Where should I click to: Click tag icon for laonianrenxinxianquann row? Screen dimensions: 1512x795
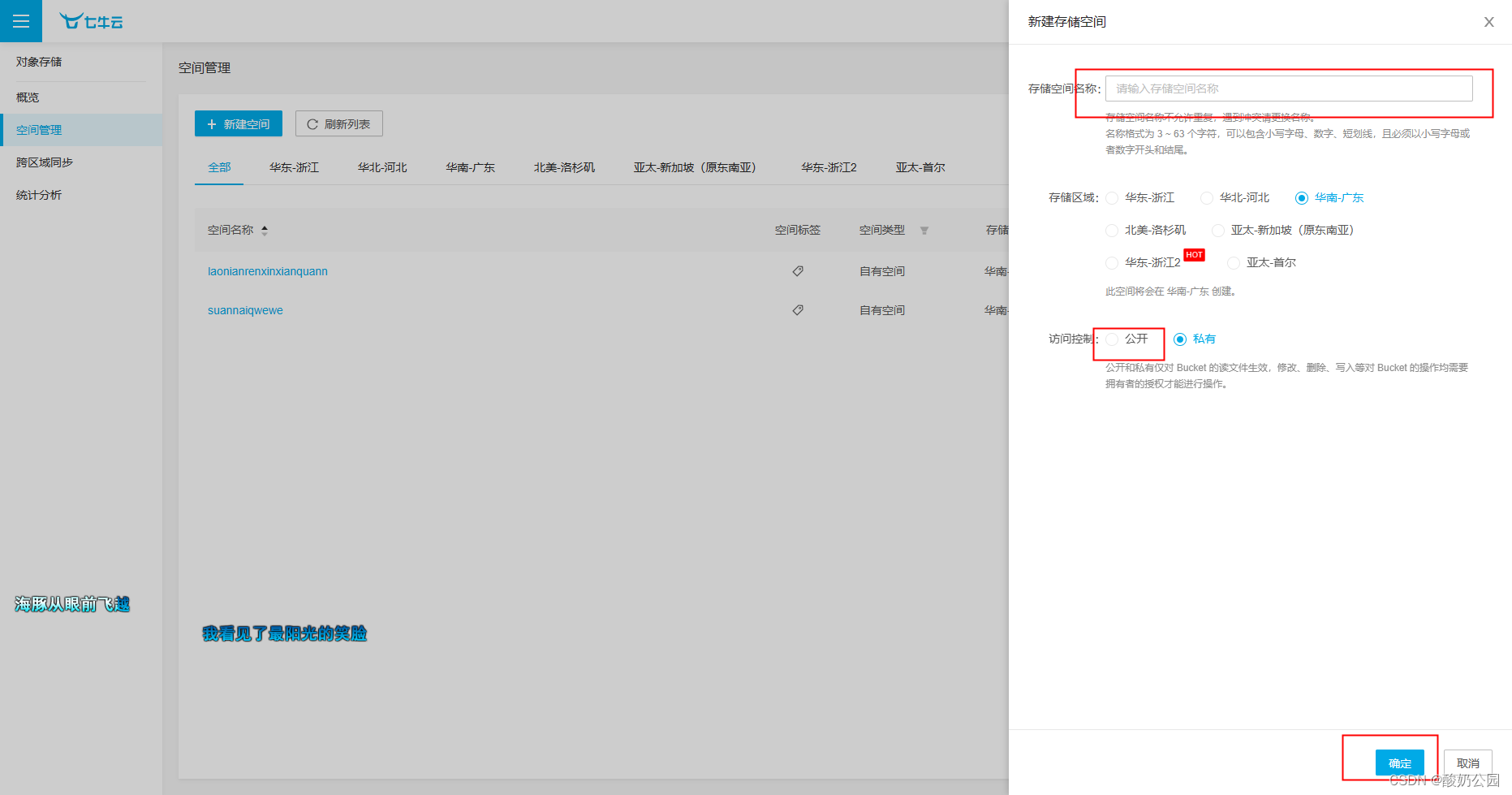coord(798,271)
